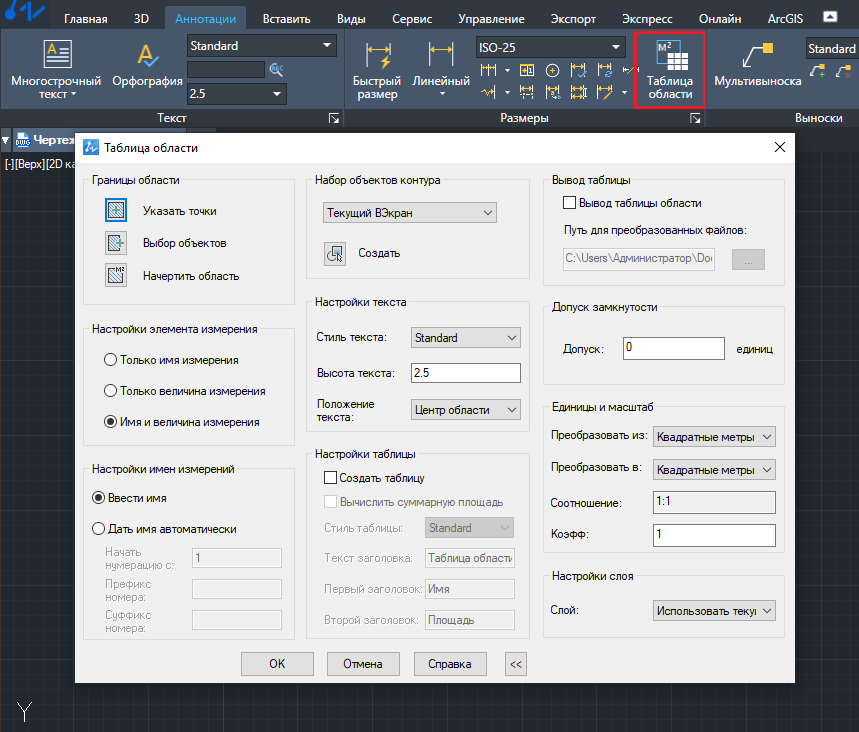
Task: Click the find text icon beside the search field
Action: coord(276,70)
